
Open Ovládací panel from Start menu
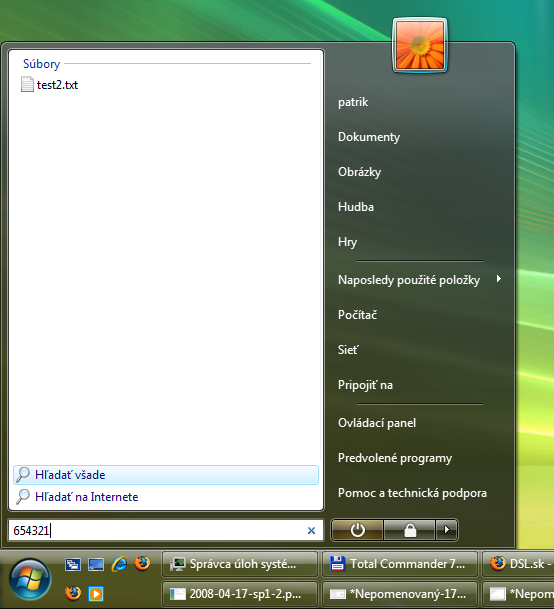click(x=377, y=423)
